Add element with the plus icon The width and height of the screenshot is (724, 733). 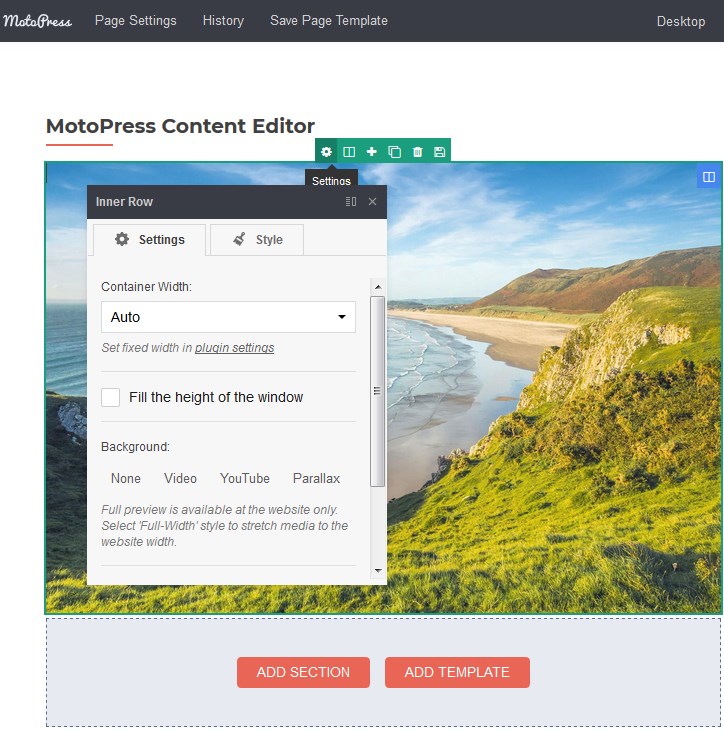pyautogui.click(x=372, y=151)
